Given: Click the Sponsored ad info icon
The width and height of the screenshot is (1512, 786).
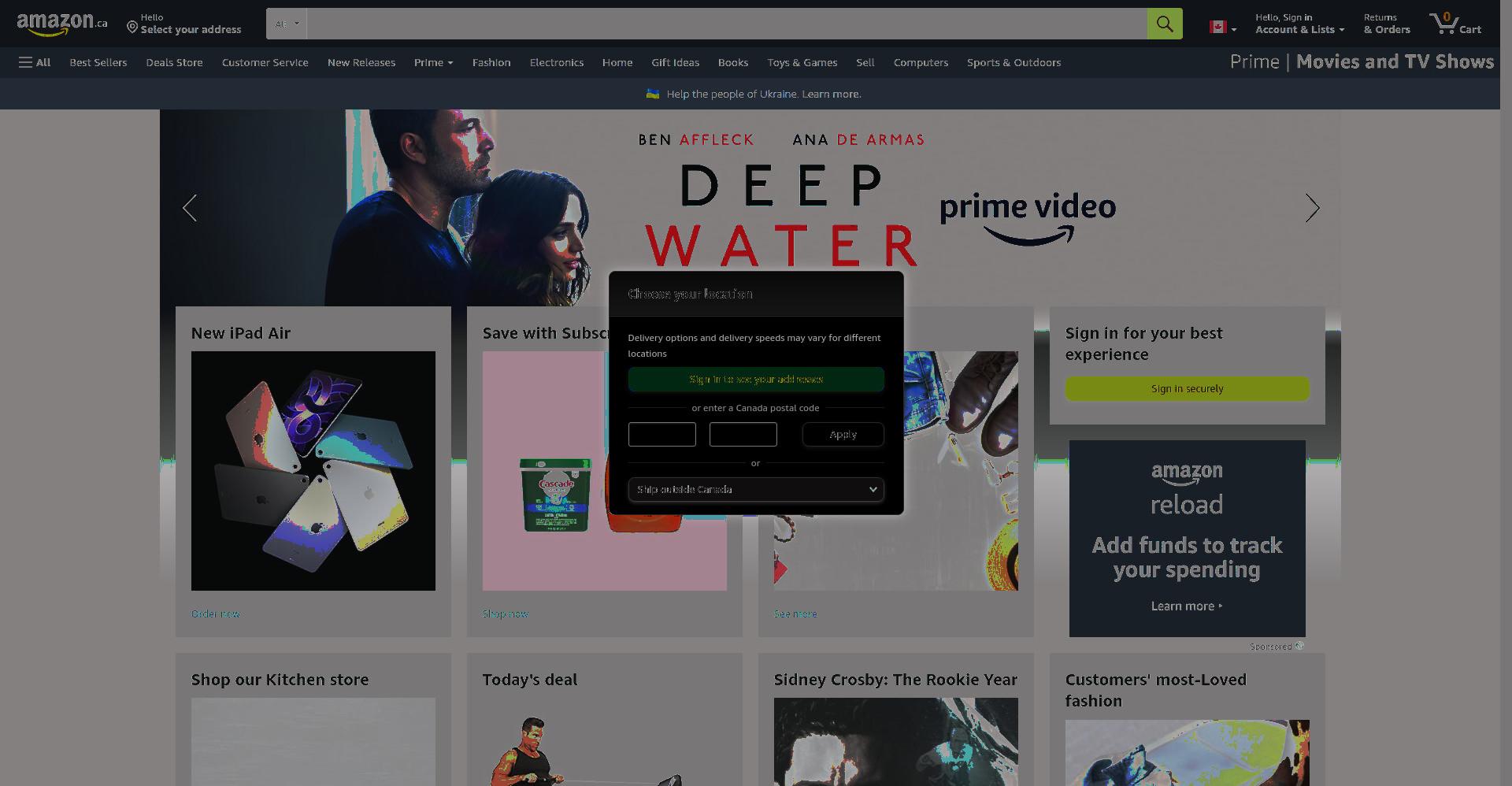Looking at the screenshot, I should (1299, 646).
